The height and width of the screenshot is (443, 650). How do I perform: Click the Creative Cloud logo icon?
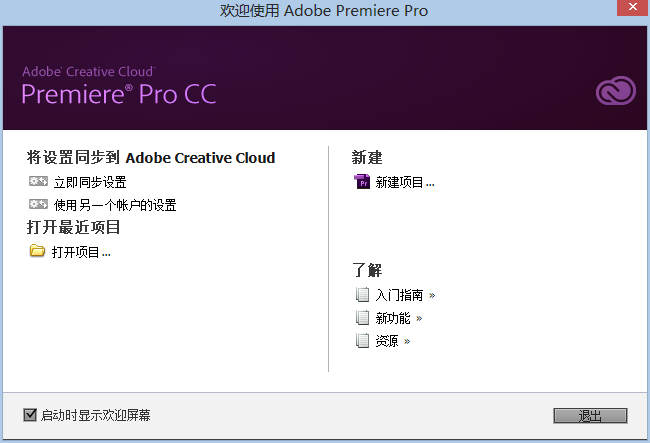616,93
